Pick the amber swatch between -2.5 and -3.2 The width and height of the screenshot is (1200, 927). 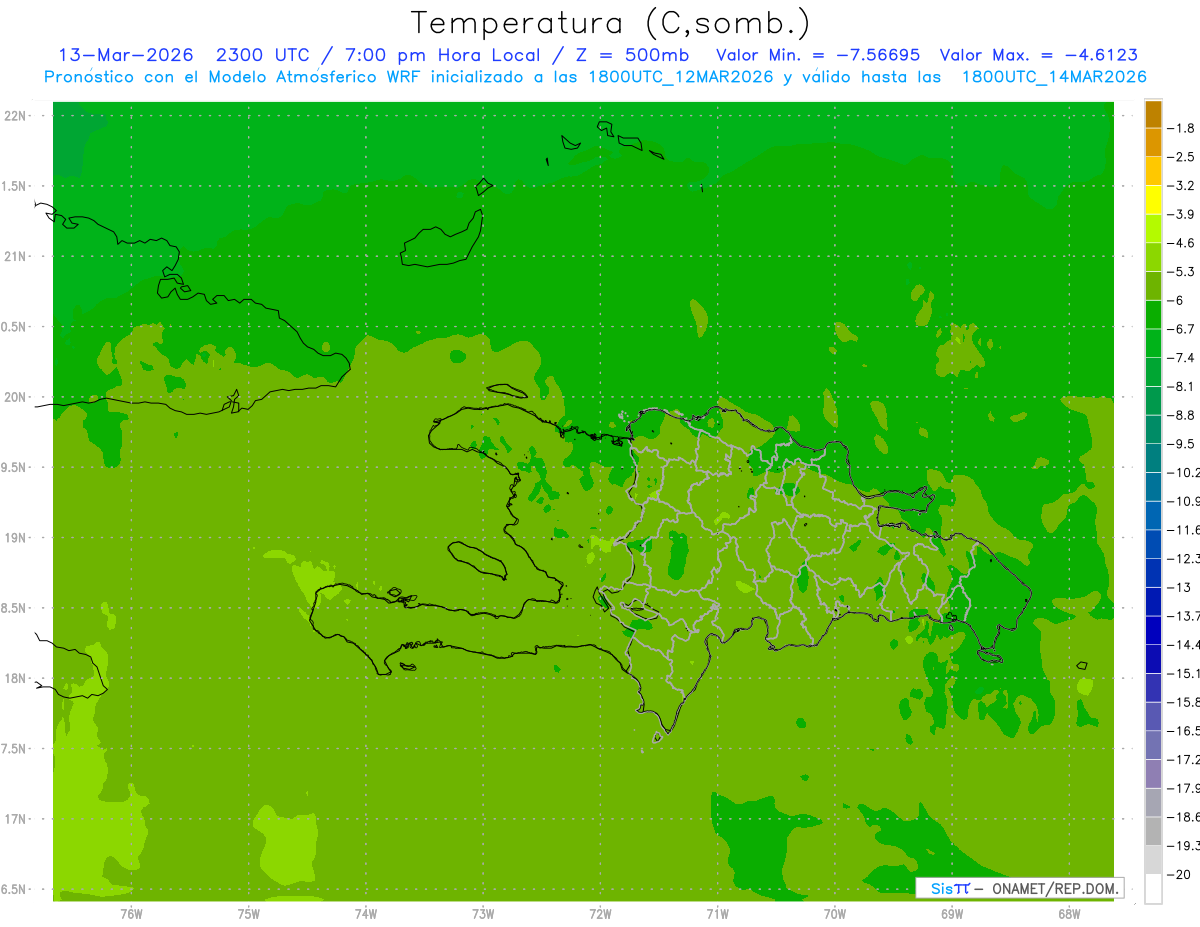coord(1154,171)
